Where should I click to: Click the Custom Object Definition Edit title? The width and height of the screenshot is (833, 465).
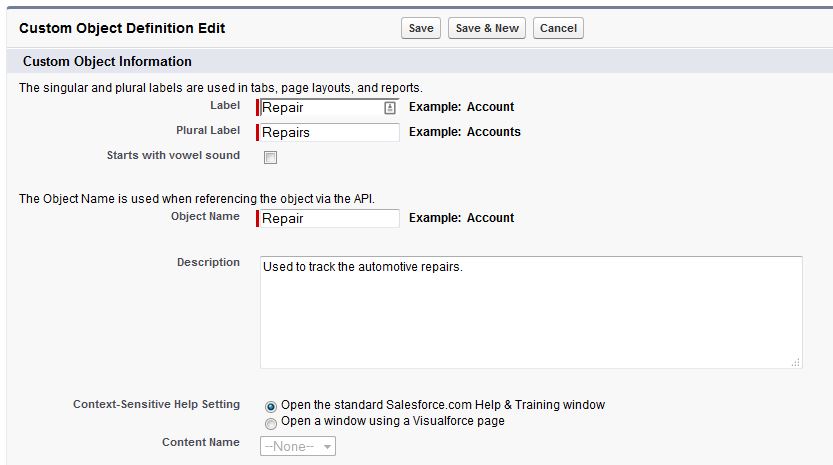tap(122, 28)
